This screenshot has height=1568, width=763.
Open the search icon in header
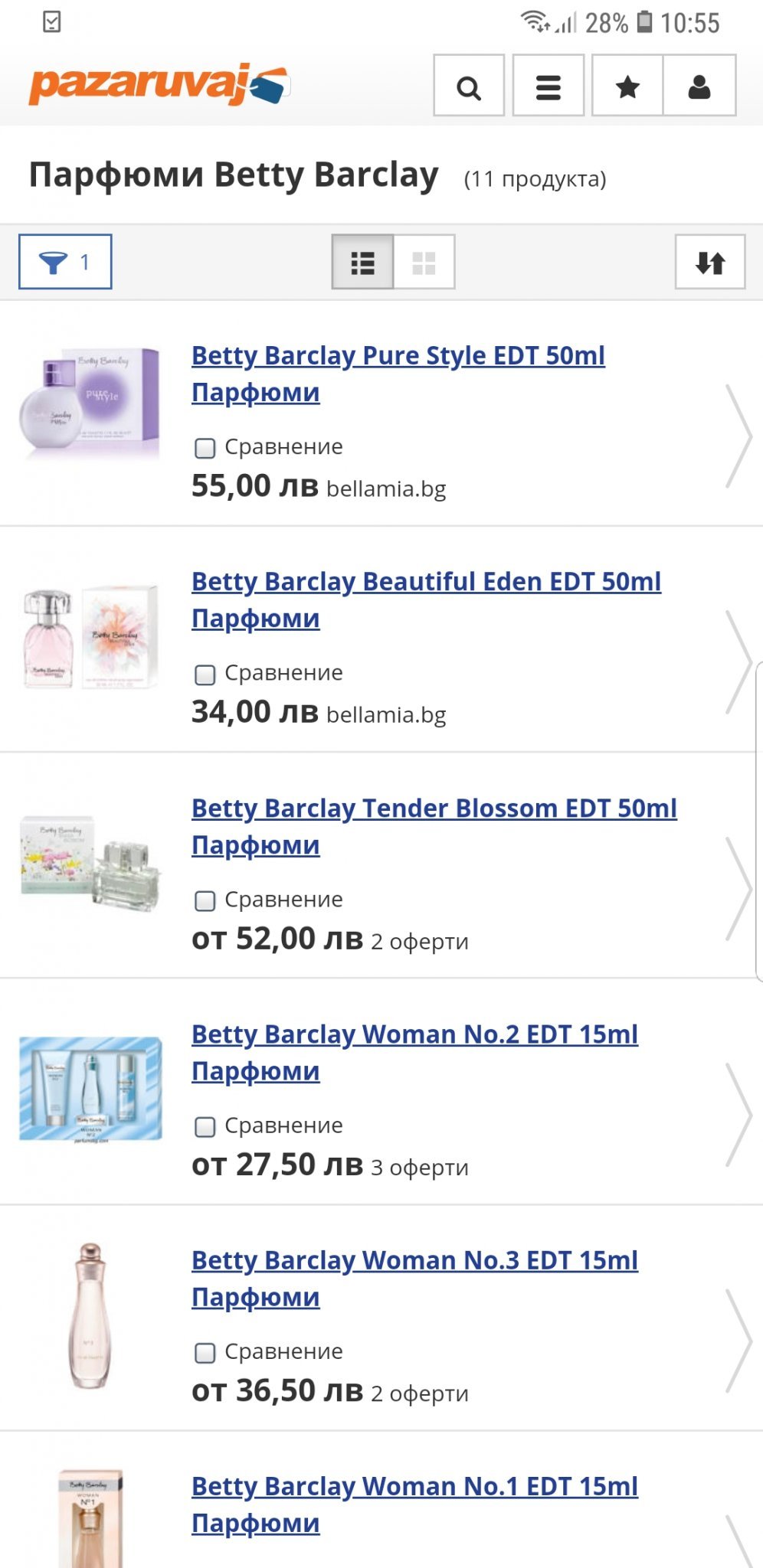click(x=468, y=86)
